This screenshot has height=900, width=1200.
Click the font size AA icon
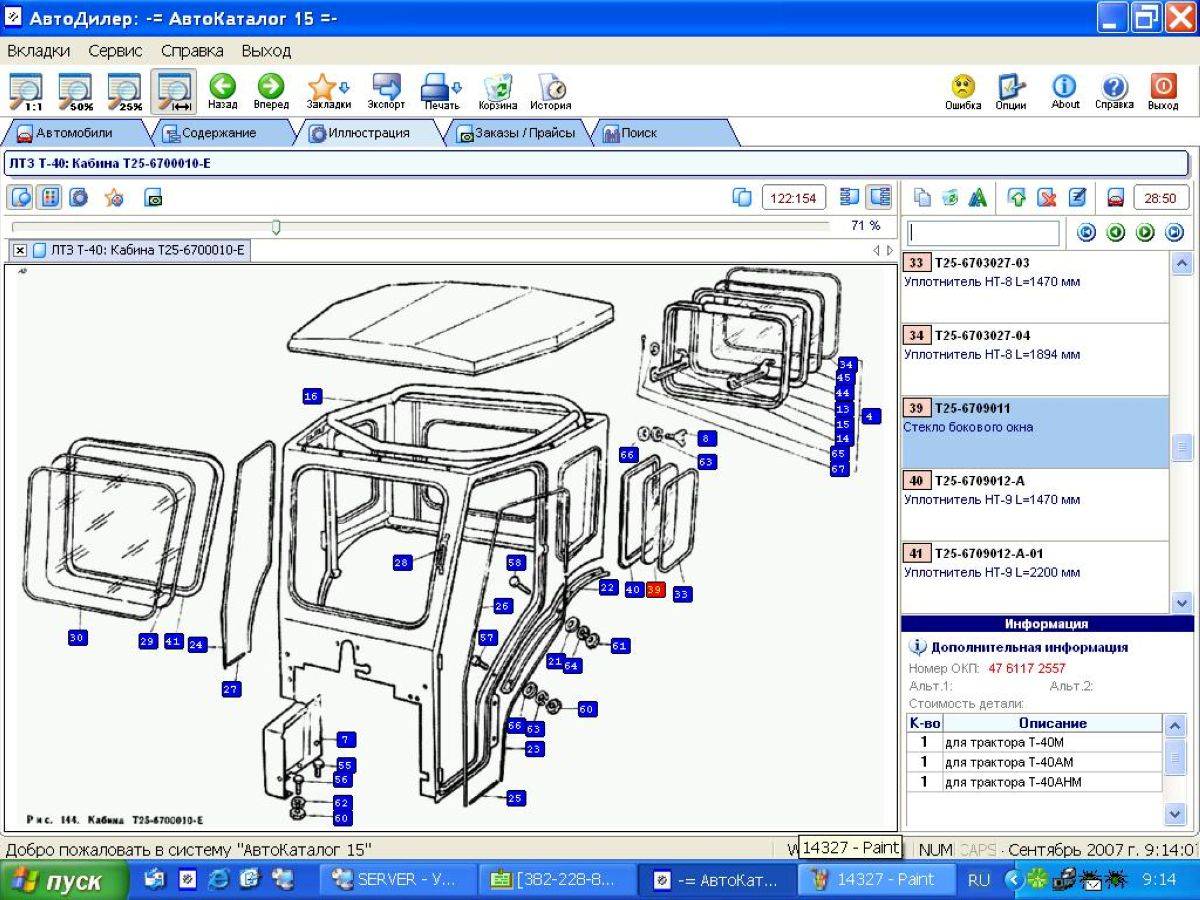(978, 198)
